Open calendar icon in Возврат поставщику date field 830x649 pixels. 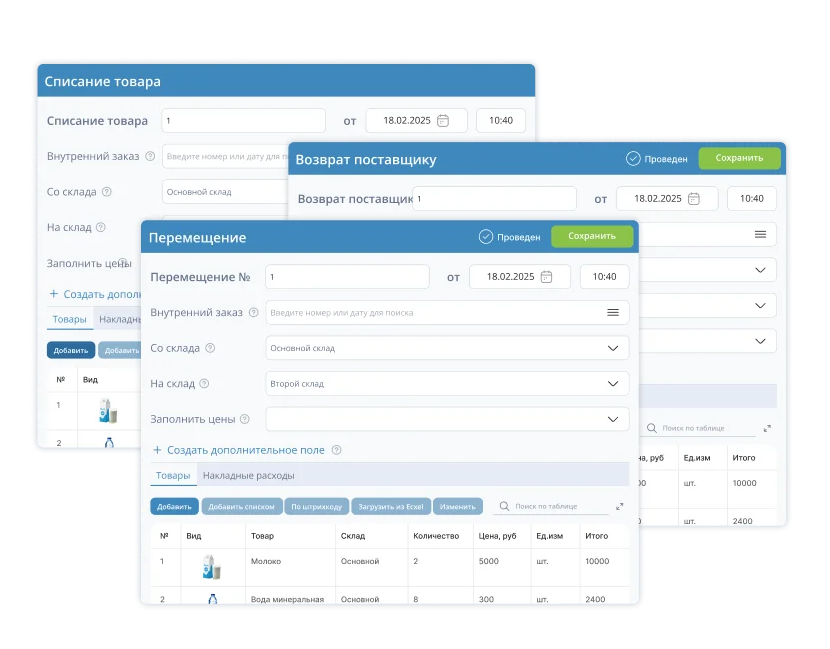point(694,199)
